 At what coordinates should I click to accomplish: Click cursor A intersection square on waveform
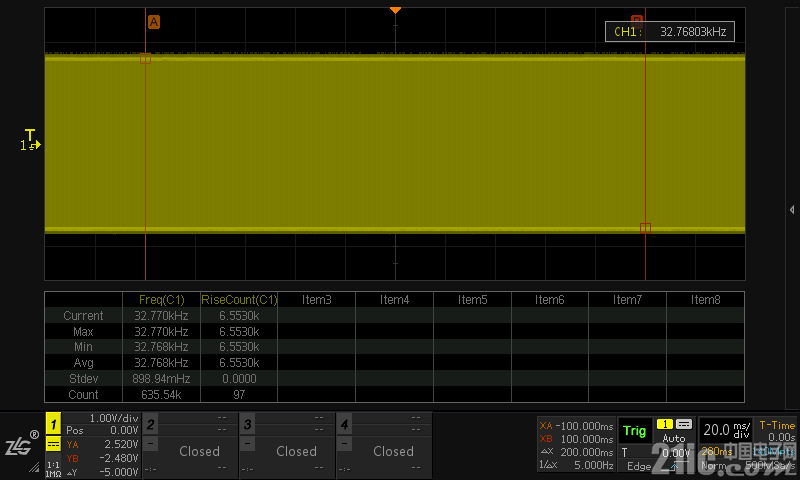(145, 59)
